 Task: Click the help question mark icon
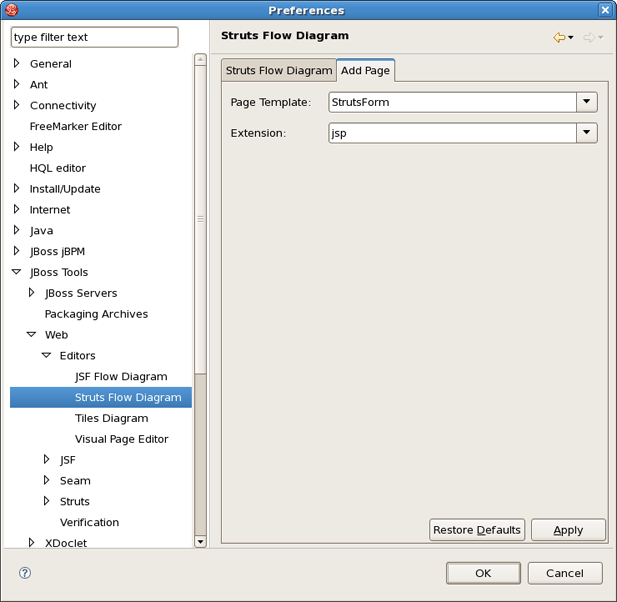25,573
